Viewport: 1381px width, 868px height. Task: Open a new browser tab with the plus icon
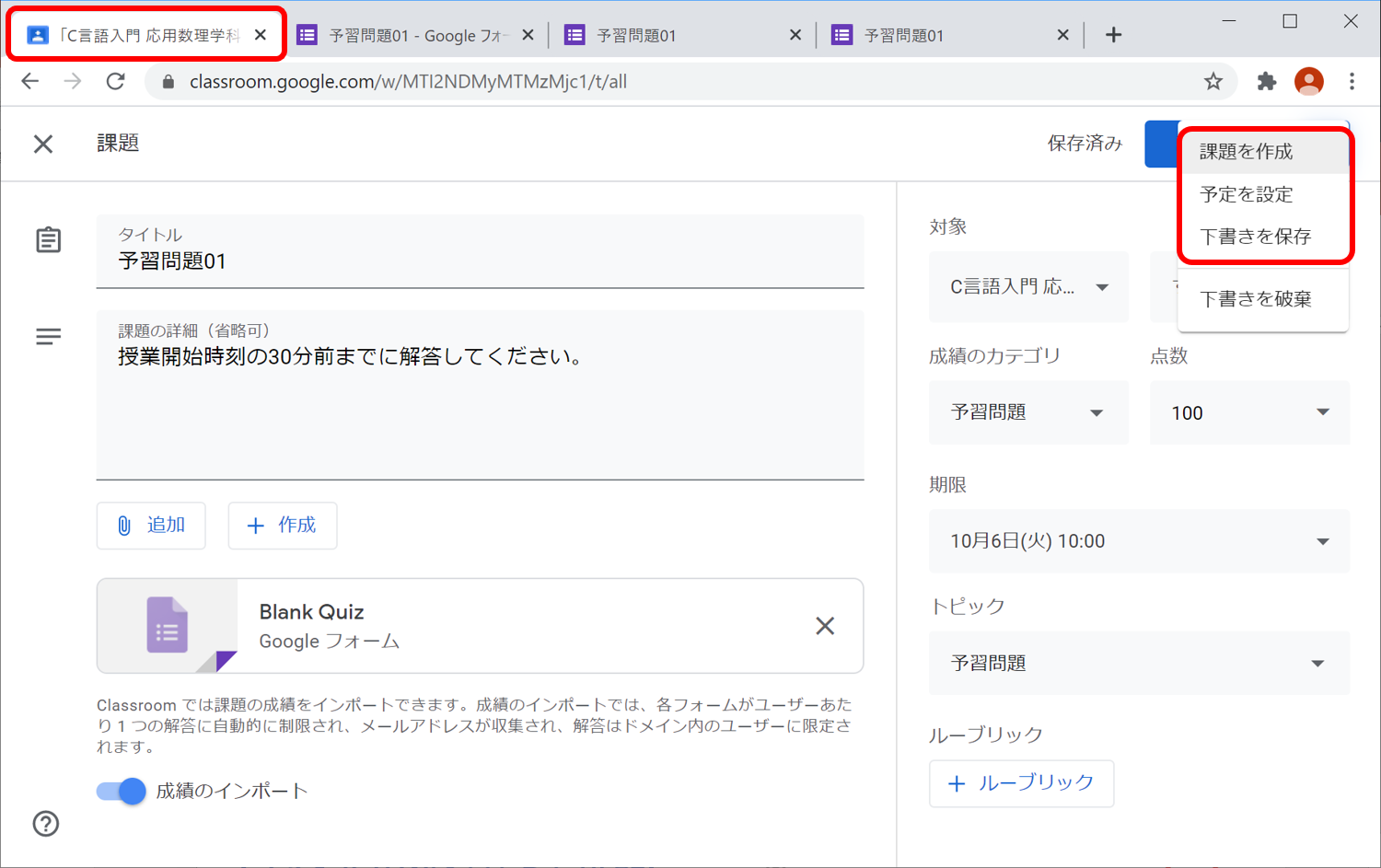[x=1113, y=35]
